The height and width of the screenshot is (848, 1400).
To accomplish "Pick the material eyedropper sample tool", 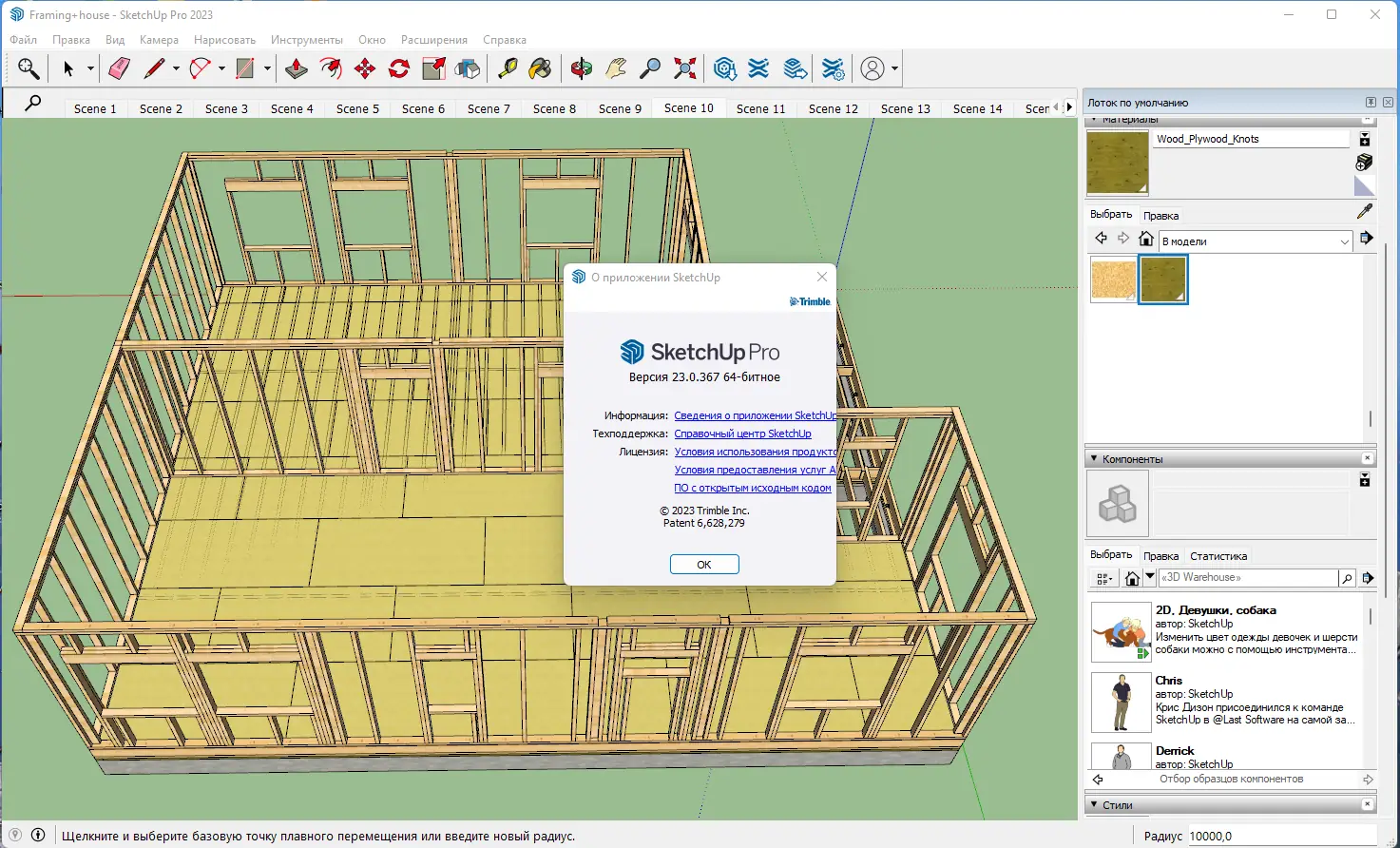I will tap(1365, 211).
